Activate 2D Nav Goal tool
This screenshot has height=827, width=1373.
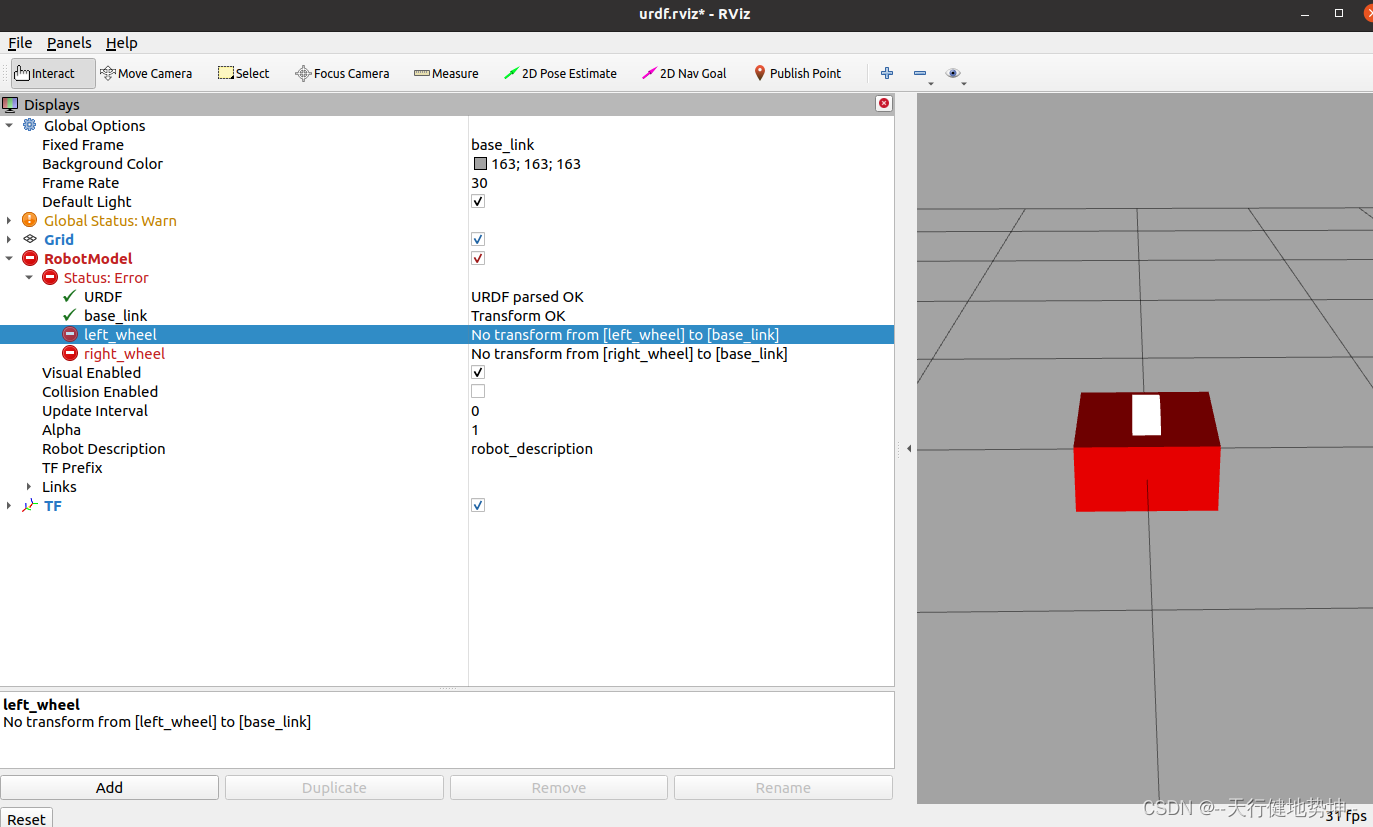[684, 73]
